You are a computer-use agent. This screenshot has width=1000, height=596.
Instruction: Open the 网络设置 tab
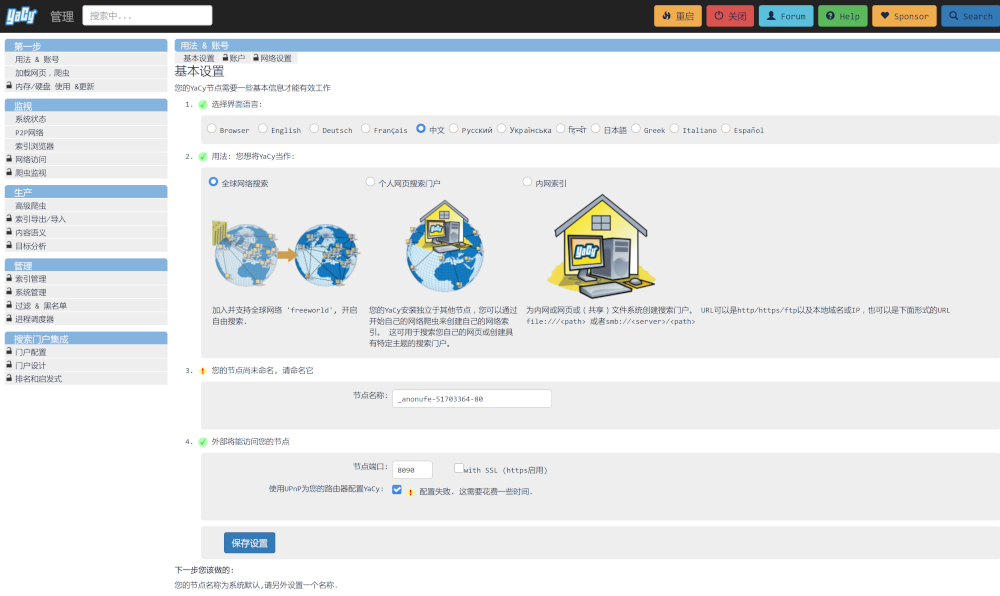[x=271, y=58]
